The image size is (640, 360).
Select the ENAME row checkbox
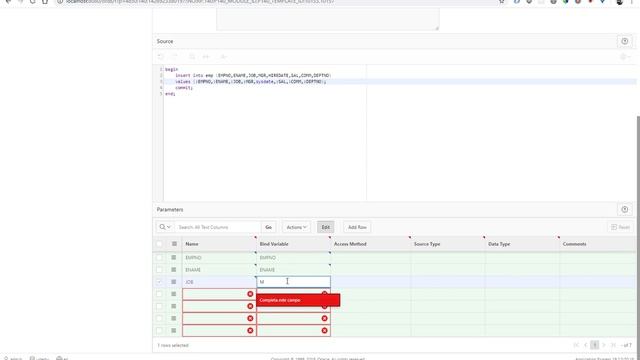159,270
